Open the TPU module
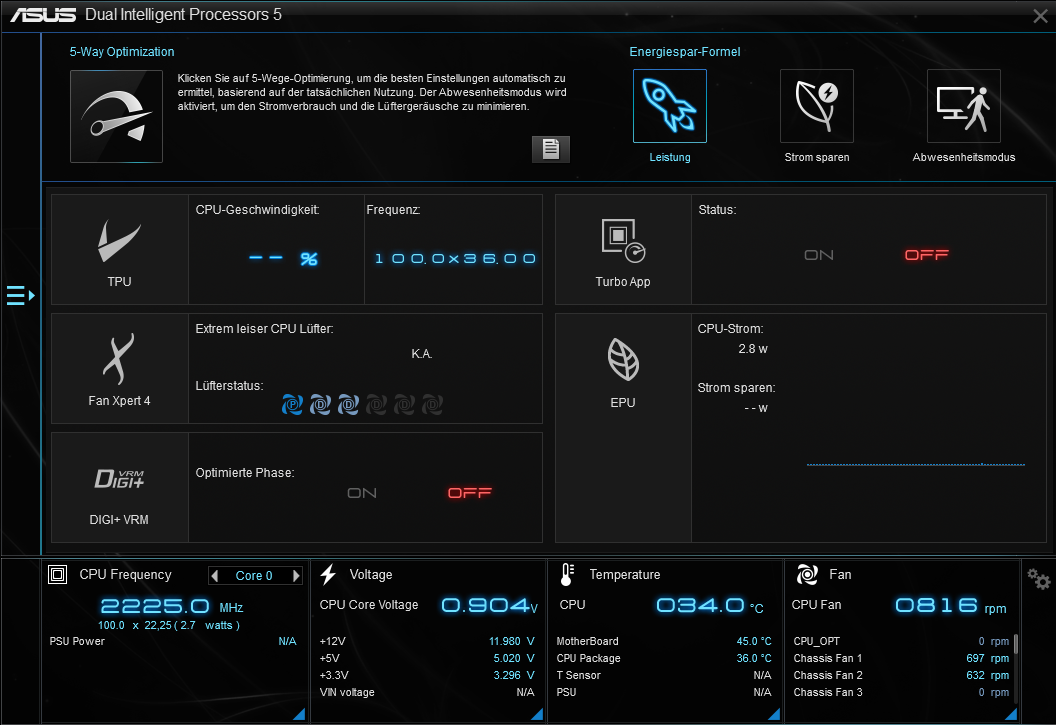Screen dimensions: 1056x725 click(120, 250)
